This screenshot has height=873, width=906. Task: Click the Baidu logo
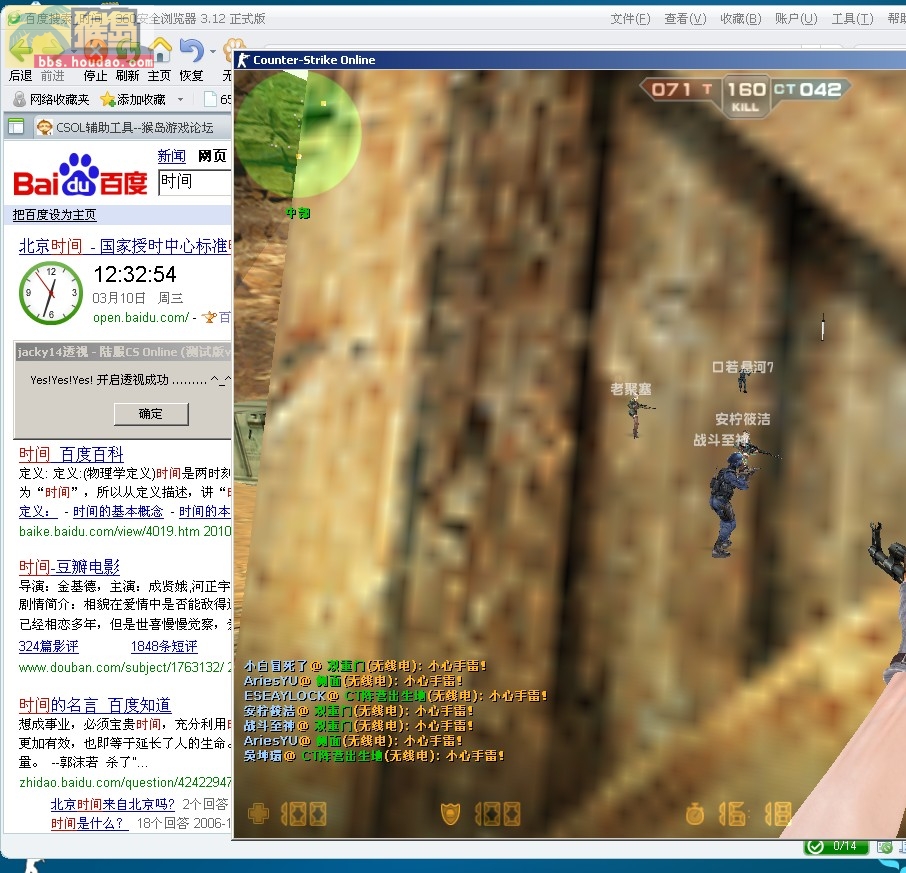(80, 175)
